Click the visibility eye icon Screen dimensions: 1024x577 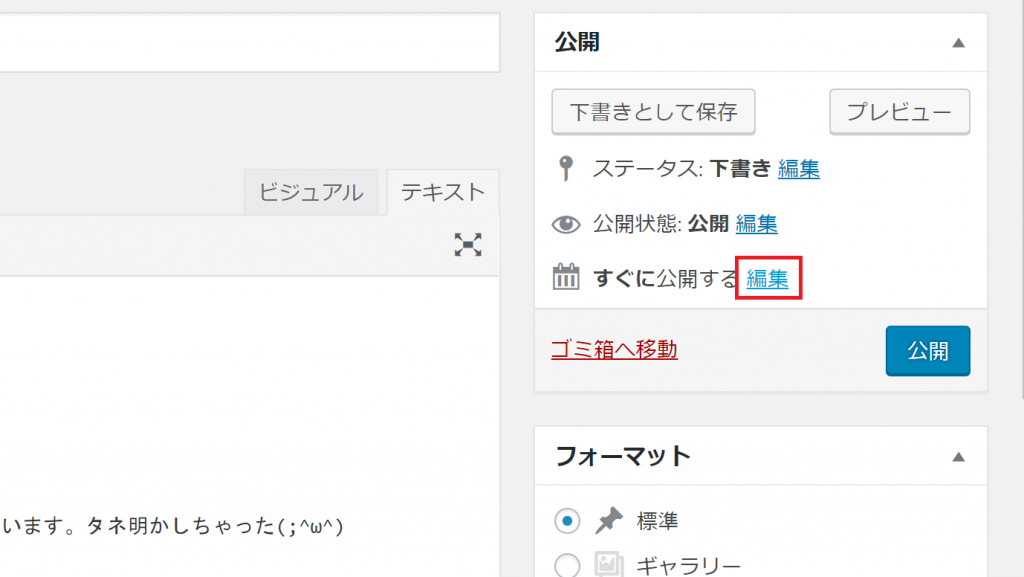coord(566,224)
